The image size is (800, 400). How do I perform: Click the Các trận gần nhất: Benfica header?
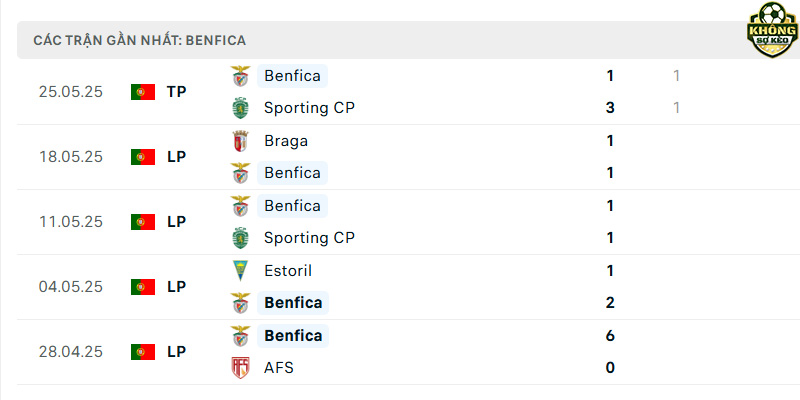[140, 40]
